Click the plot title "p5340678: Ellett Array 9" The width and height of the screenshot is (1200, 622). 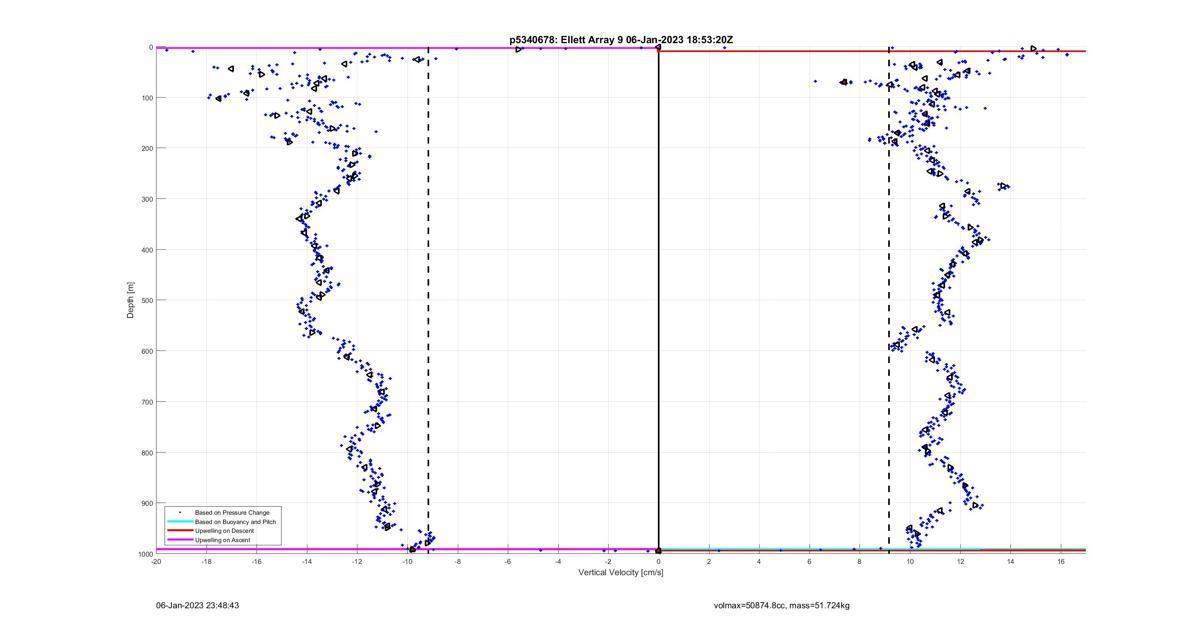pos(566,40)
